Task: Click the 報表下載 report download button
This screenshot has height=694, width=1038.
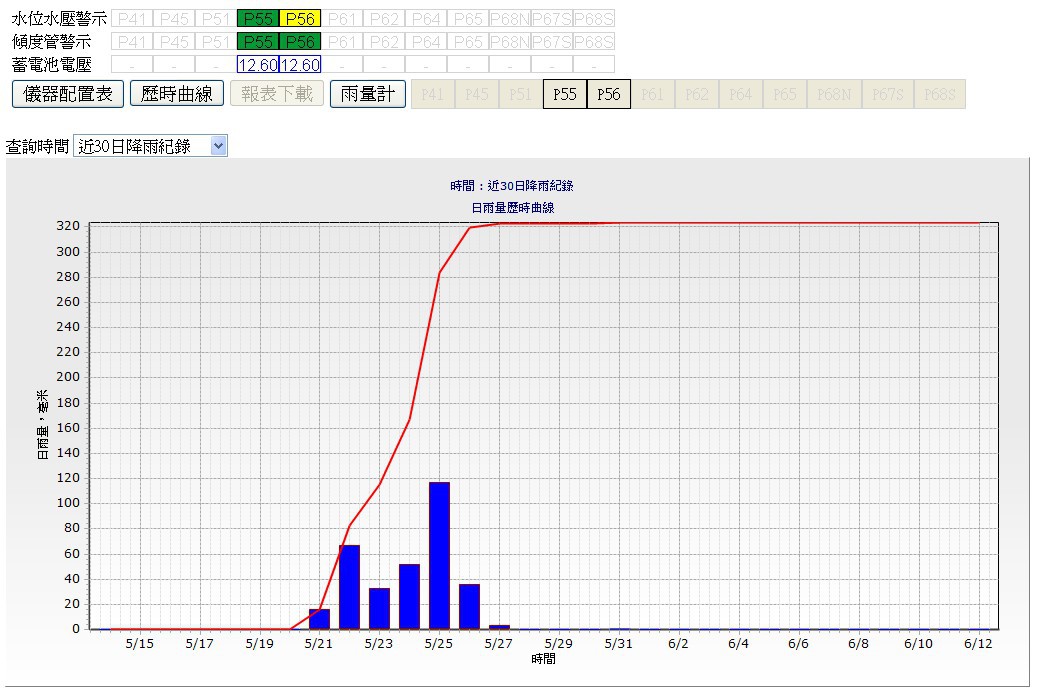Action: [x=277, y=94]
